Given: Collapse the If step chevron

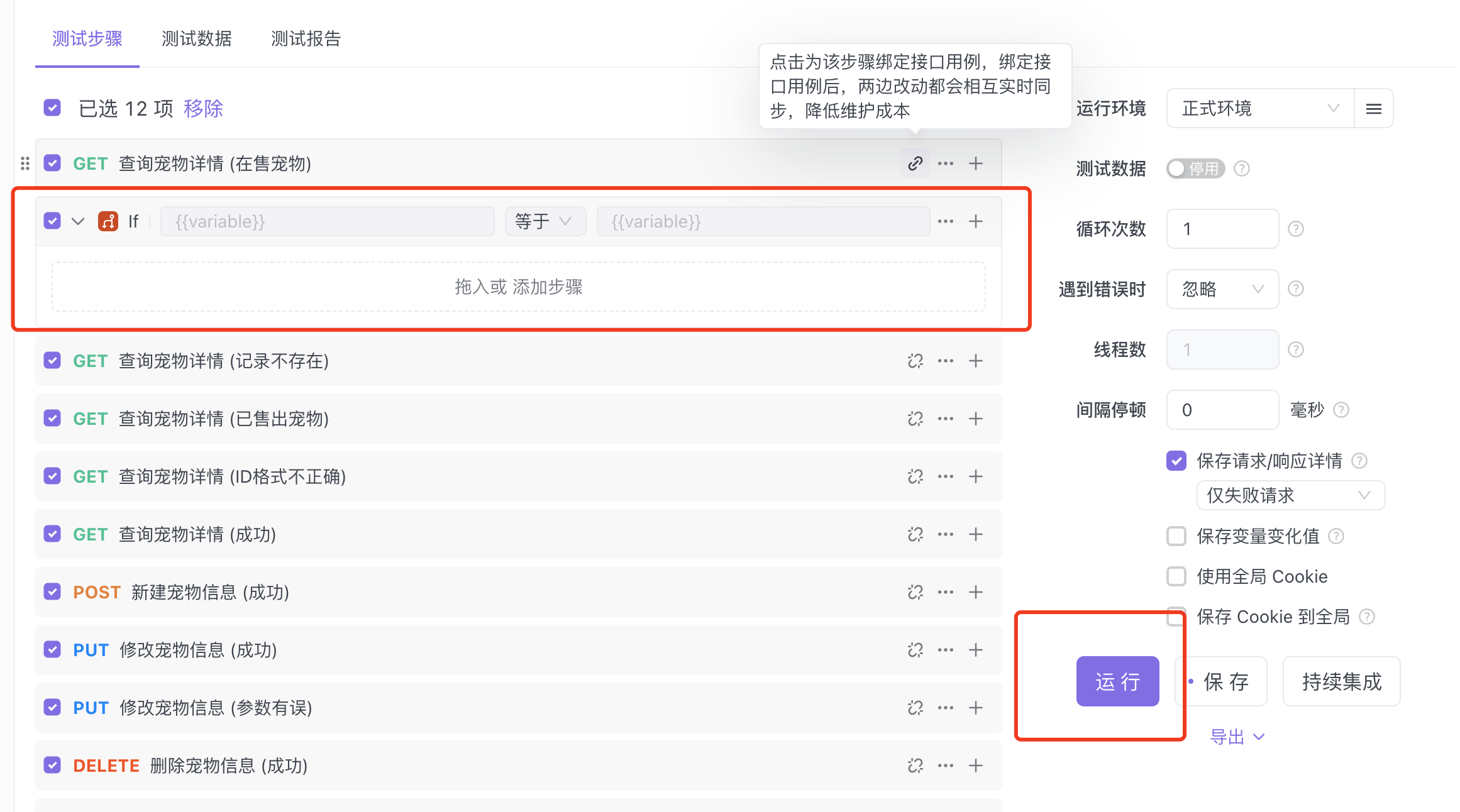Looking at the screenshot, I should (78, 221).
